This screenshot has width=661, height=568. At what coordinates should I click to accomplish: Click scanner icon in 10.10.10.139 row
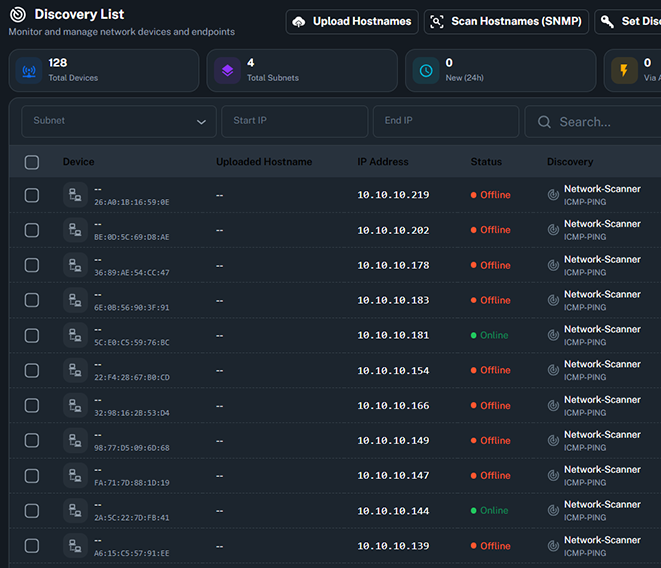[553, 546]
